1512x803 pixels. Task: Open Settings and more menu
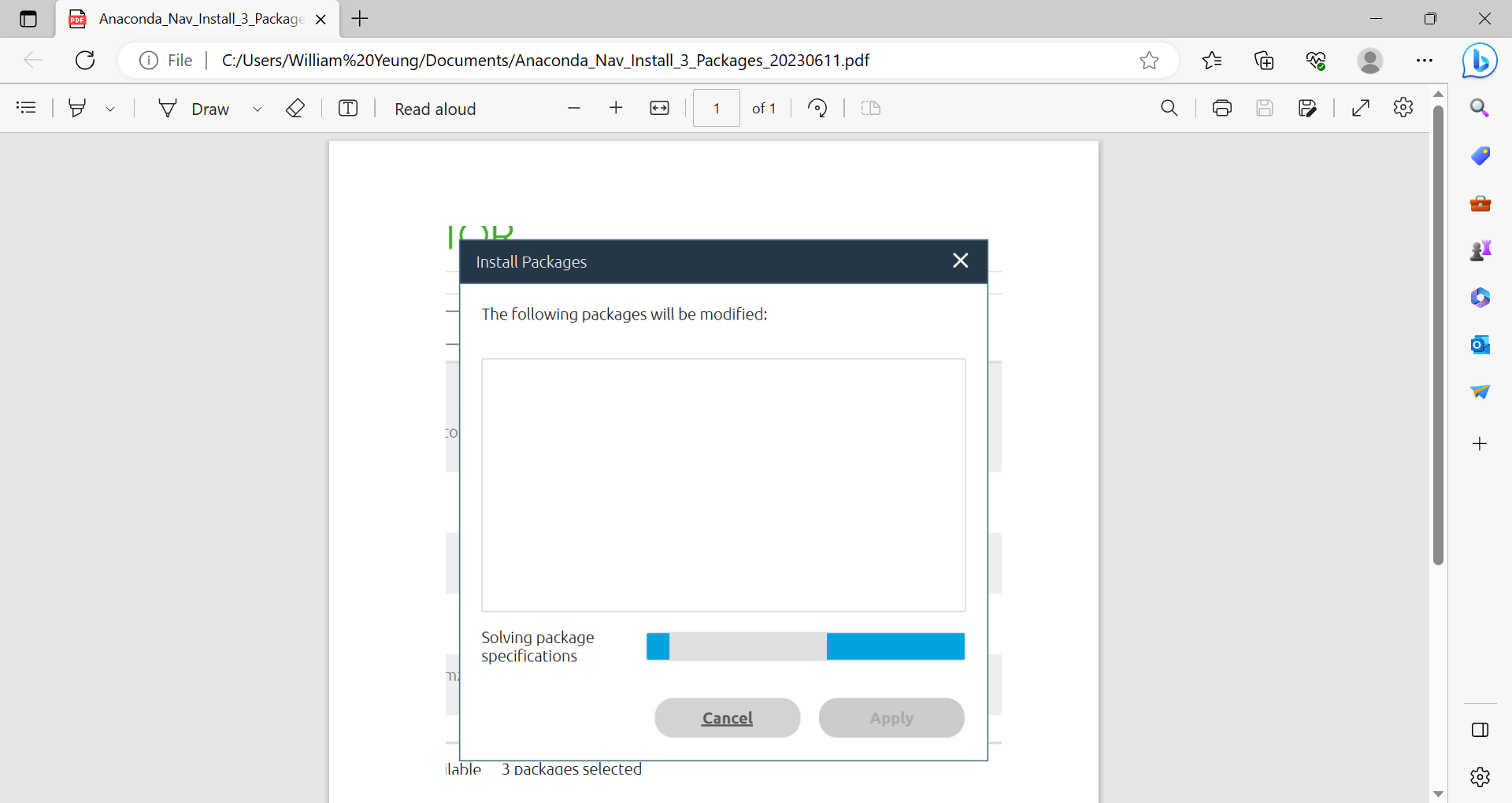[x=1425, y=60]
